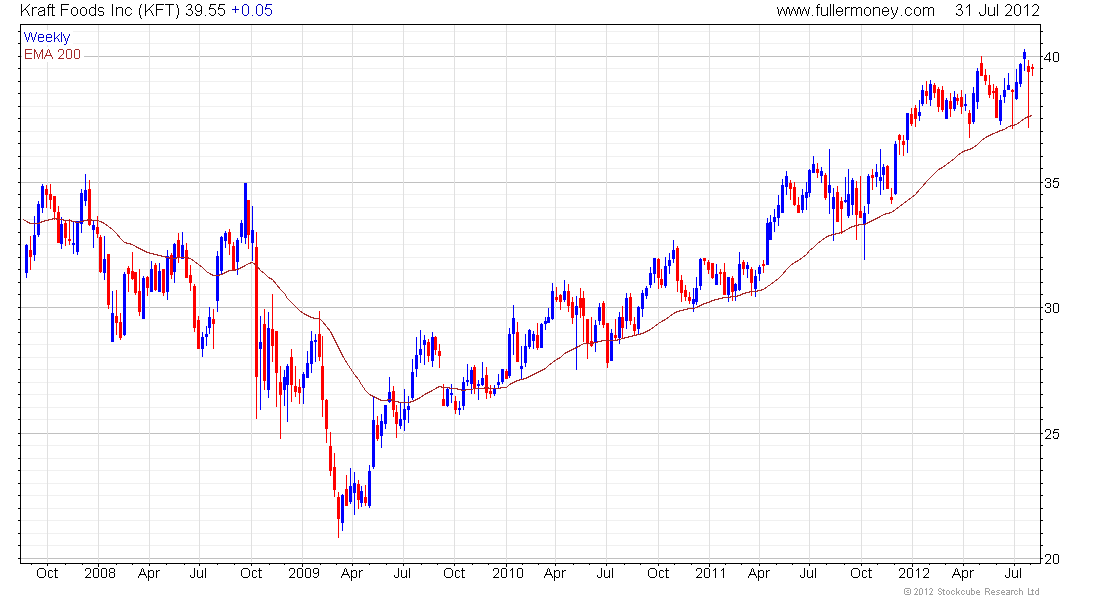This screenshot has height=600, width=1100.
Task: Click the first 'Oct' label left of 2008
Action: point(47,573)
